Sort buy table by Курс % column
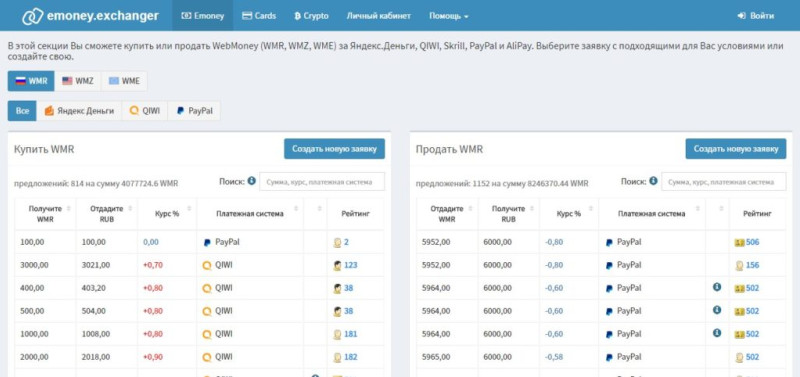This screenshot has height=377, width=800. (x=167, y=214)
